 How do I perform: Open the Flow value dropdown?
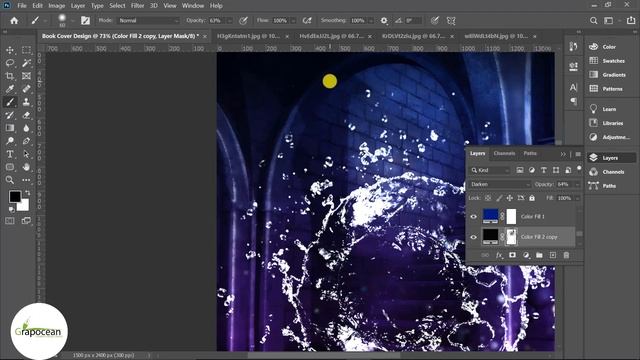click(x=293, y=20)
